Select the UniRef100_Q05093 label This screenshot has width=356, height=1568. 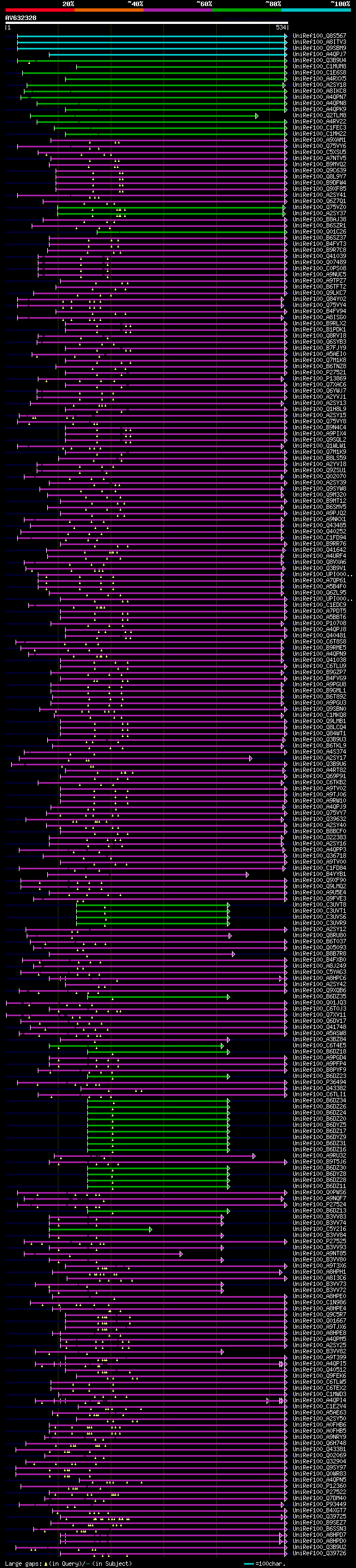[319, 948]
